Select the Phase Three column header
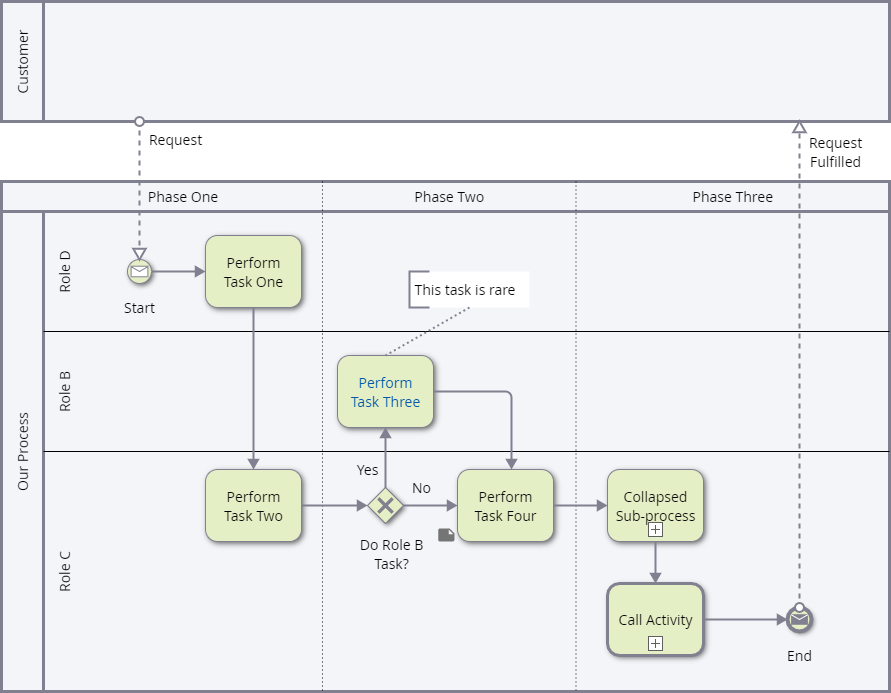The height and width of the screenshot is (693, 891). [732, 197]
